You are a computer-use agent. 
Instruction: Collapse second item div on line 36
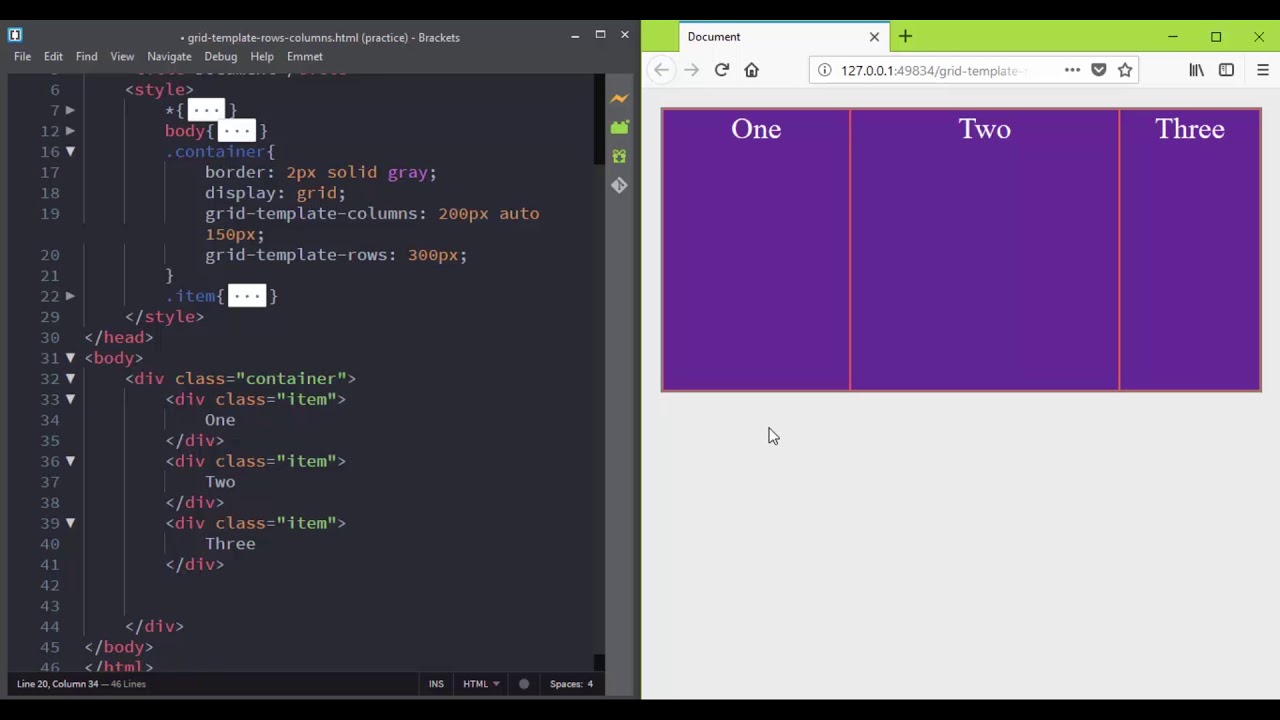70,461
